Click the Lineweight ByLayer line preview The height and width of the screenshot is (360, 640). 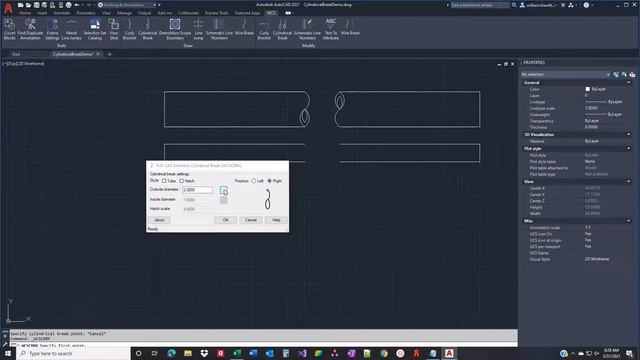point(596,114)
